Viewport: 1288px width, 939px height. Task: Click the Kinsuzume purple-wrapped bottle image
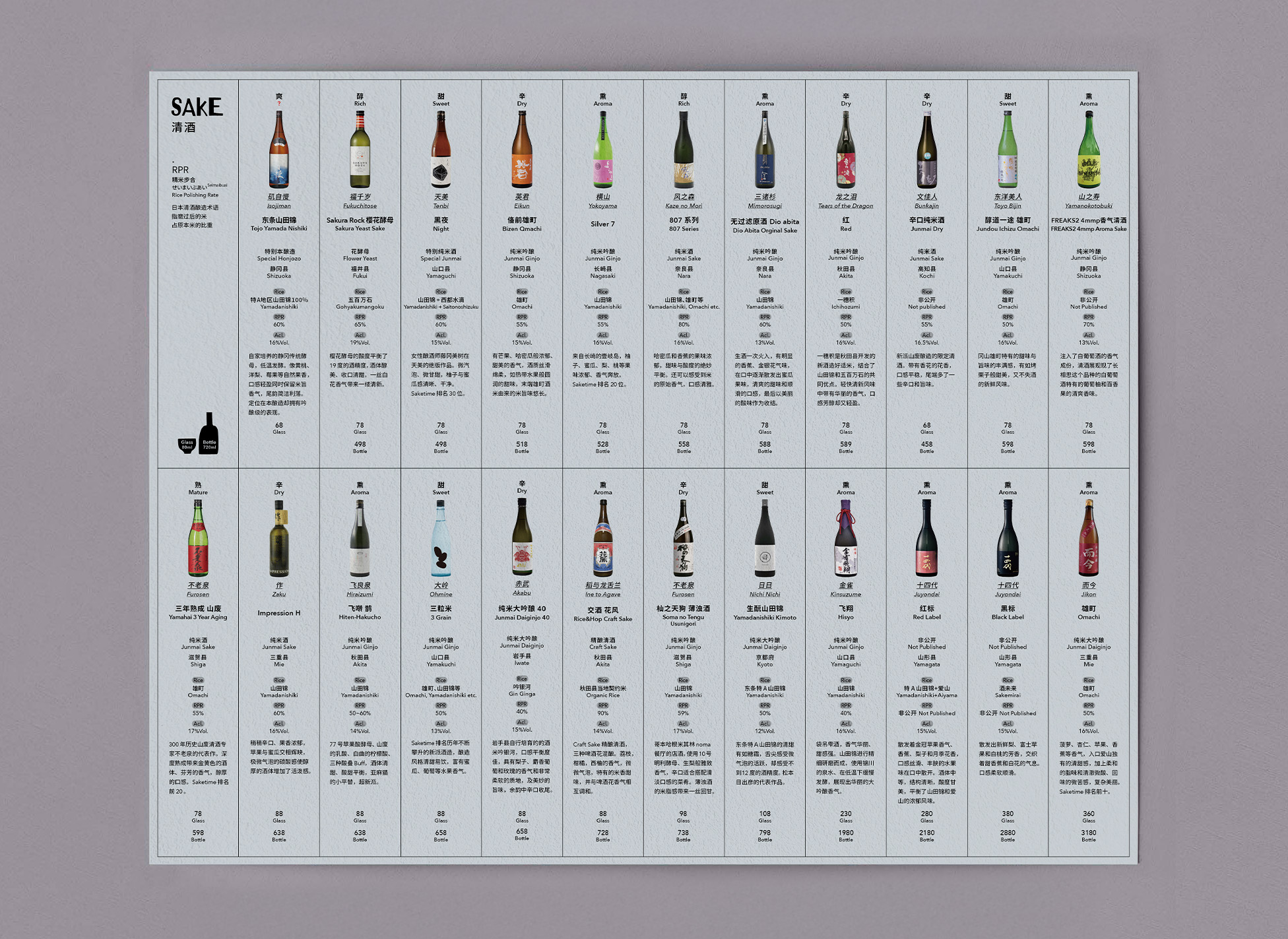tap(846, 538)
